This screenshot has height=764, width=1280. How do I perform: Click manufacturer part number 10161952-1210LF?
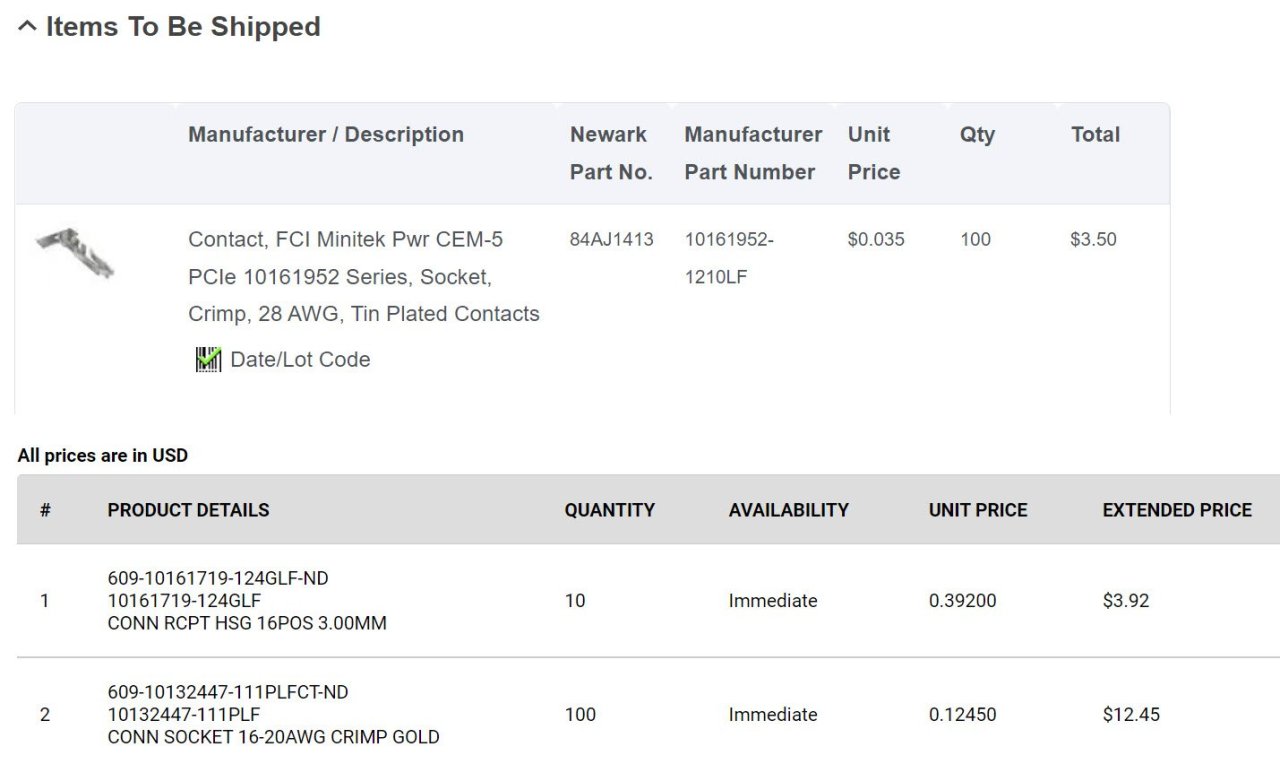pyautogui.click(x=729, y=258)
